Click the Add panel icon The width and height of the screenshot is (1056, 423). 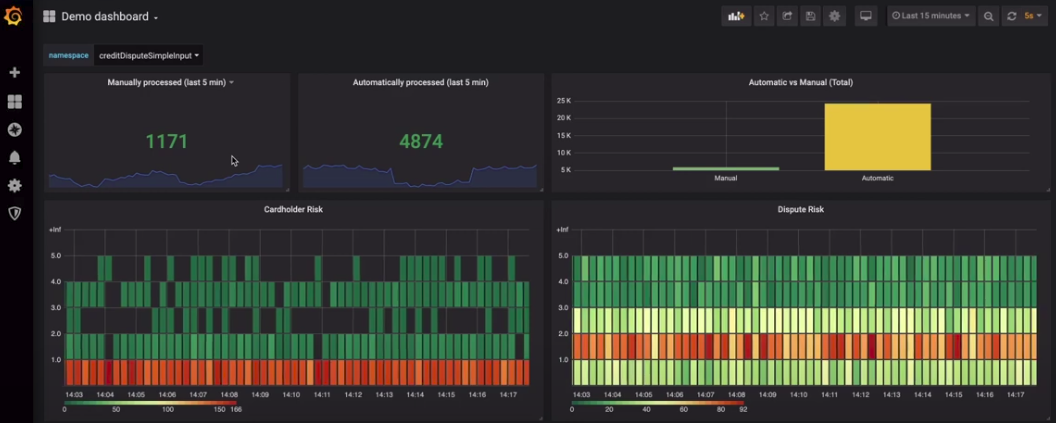(x=736, y=16)
